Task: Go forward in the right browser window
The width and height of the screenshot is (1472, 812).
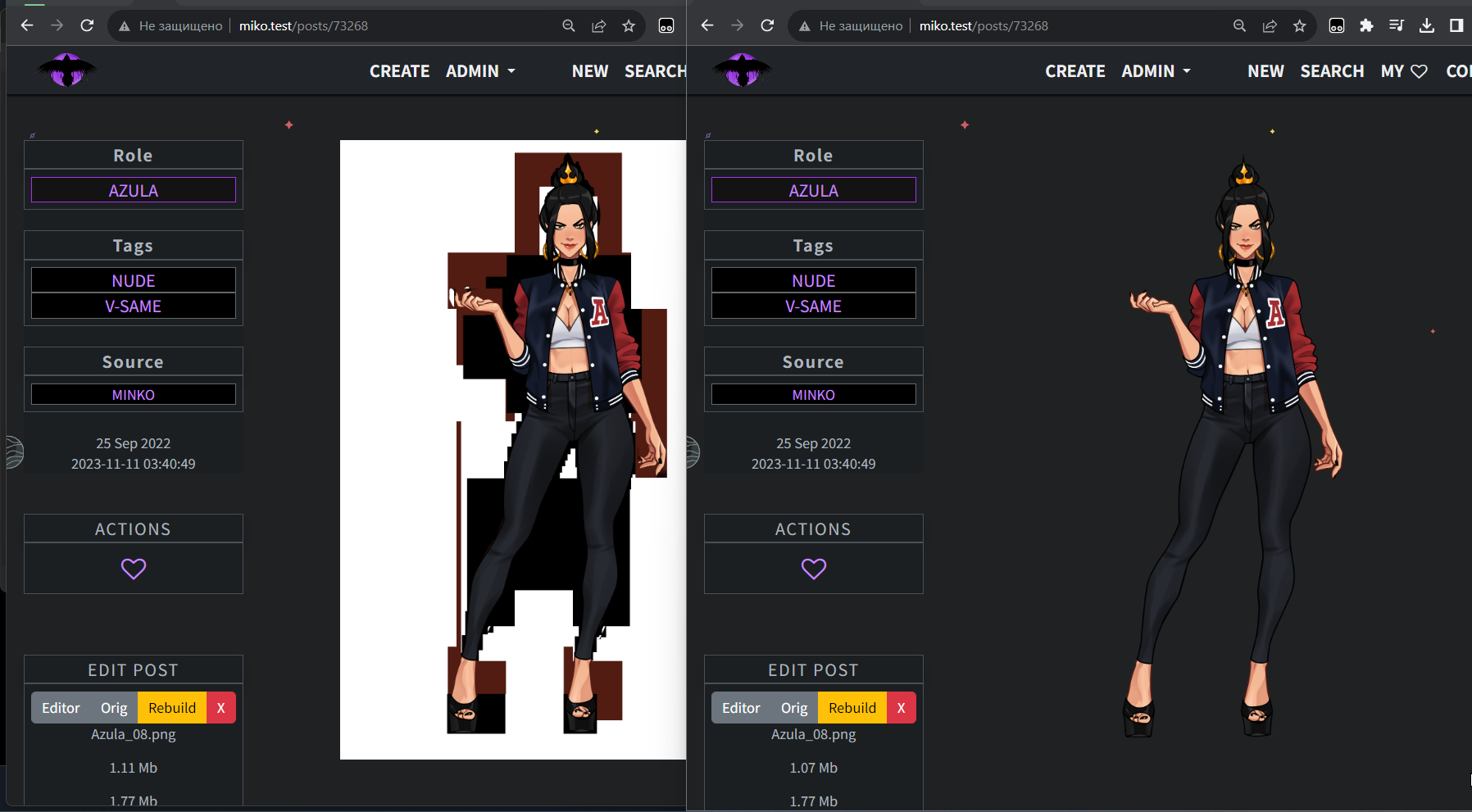Action: pos(737,25)
